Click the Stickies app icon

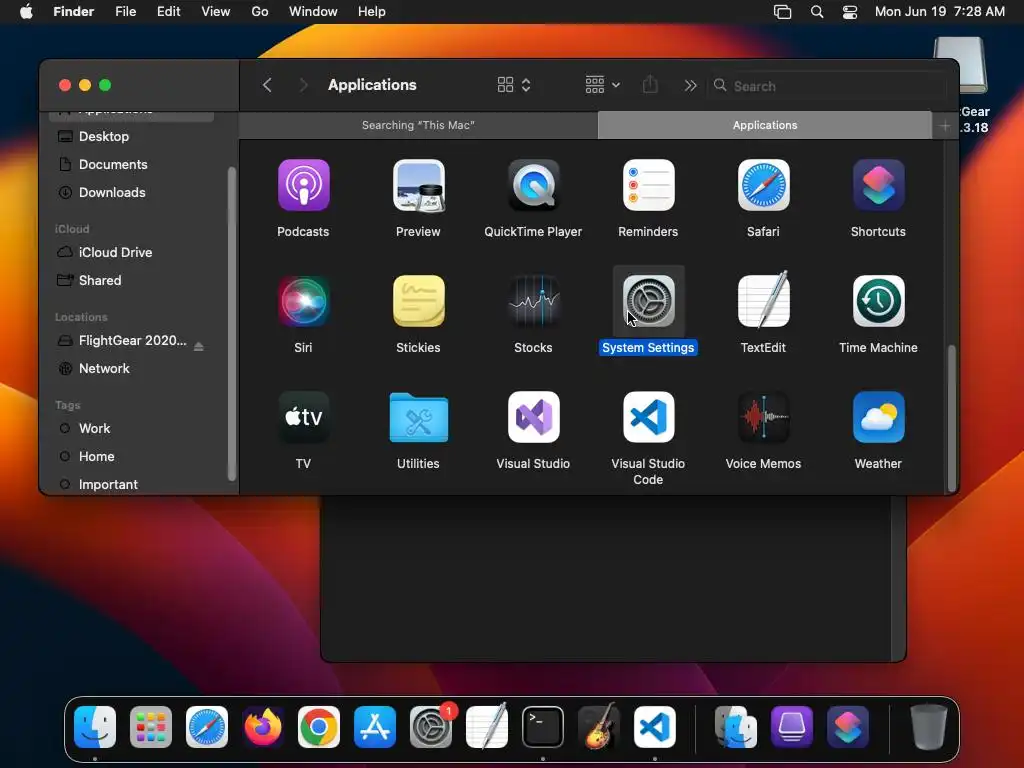coord(418,301)
